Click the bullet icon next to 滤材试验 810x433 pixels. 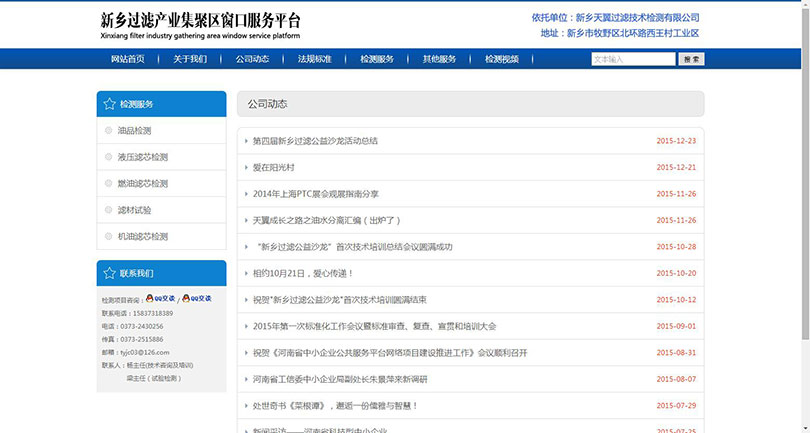point(108,210)
